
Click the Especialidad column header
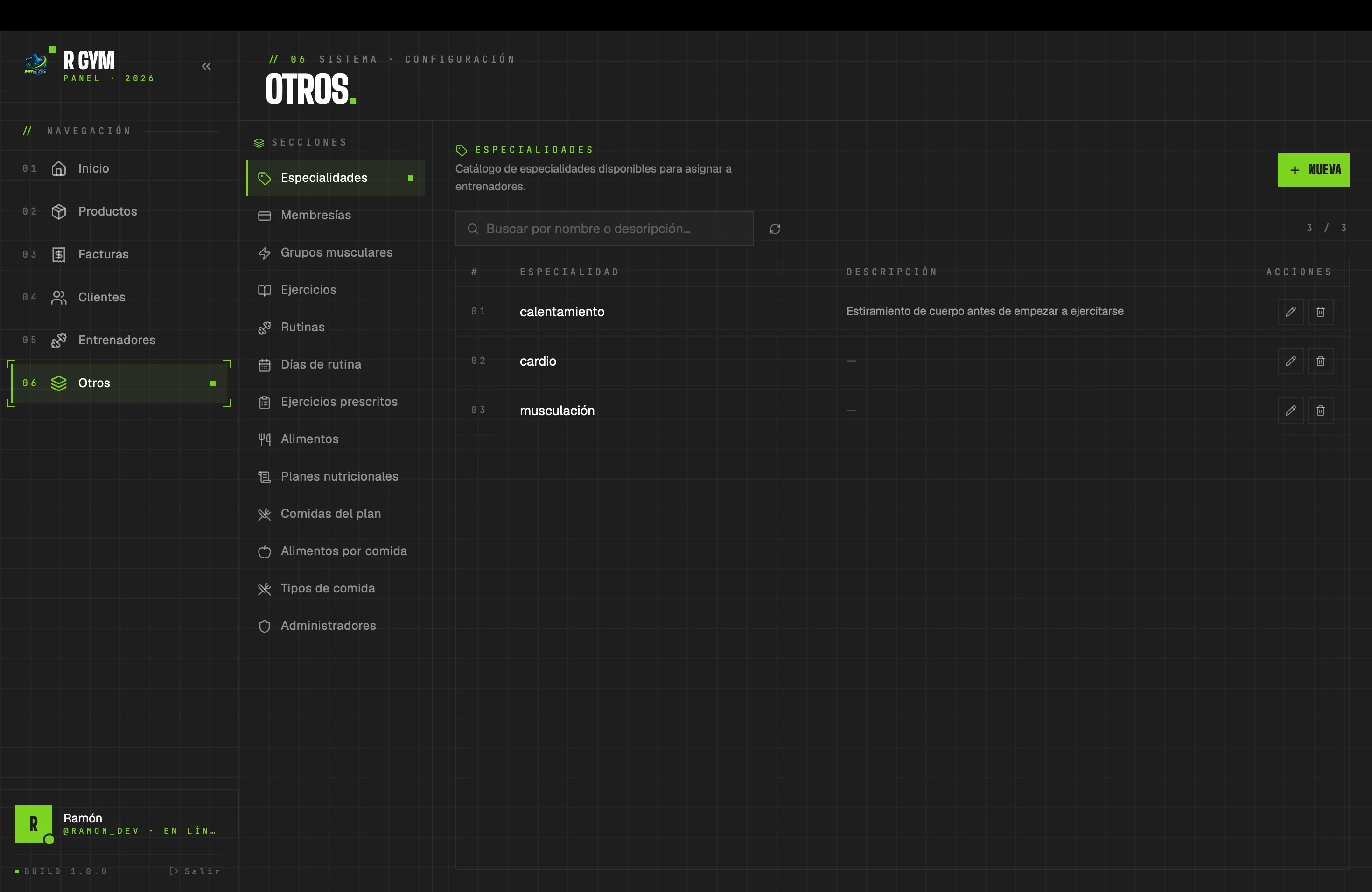(569, 272)
